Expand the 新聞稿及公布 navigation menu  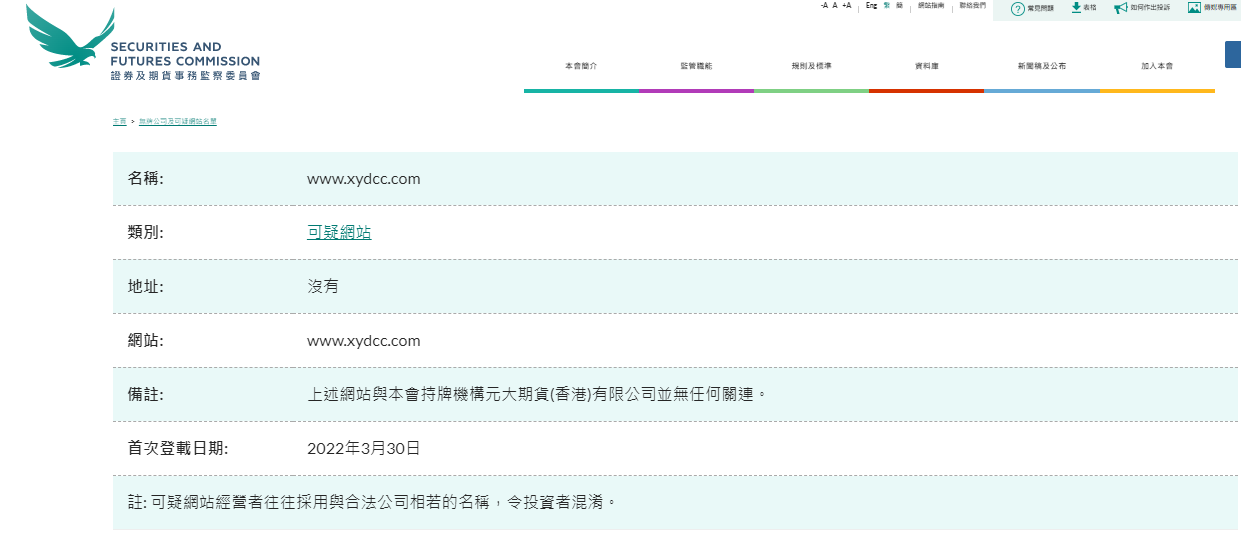coord(1041,66)
